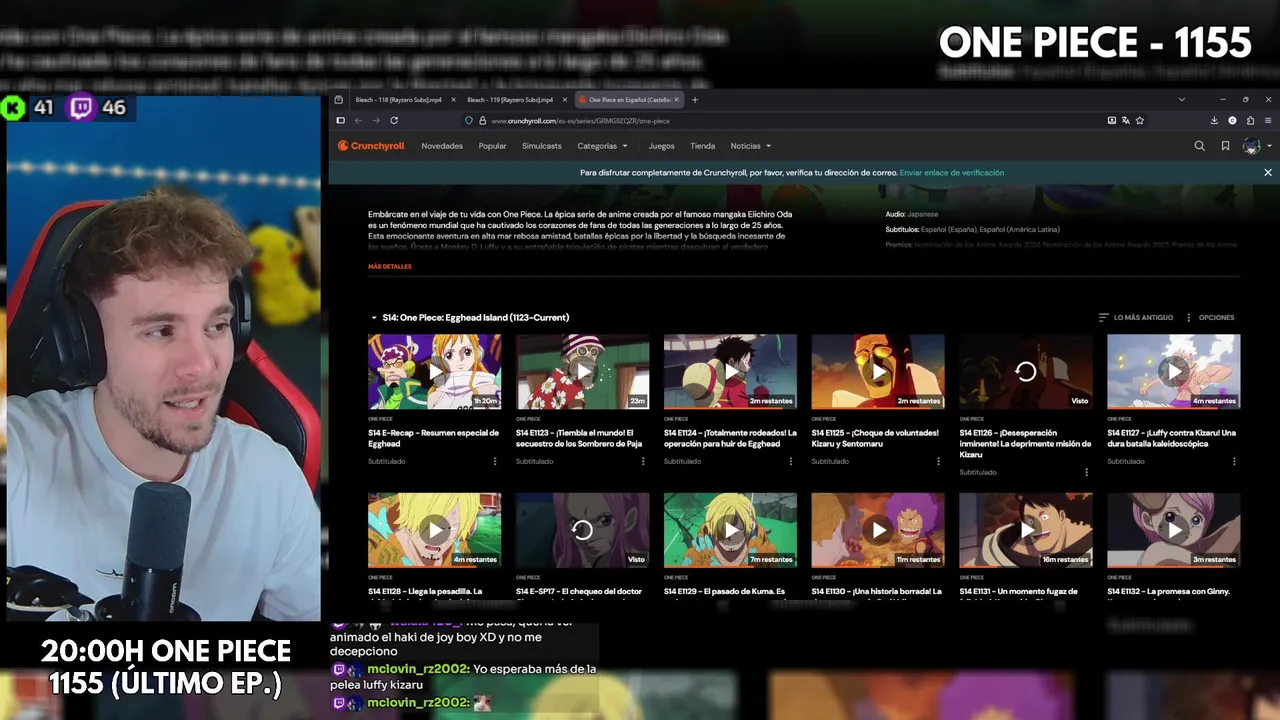1280x720 pixels.
Task: Play episode E1123 thumbnail
Action: tap(582, 372)
